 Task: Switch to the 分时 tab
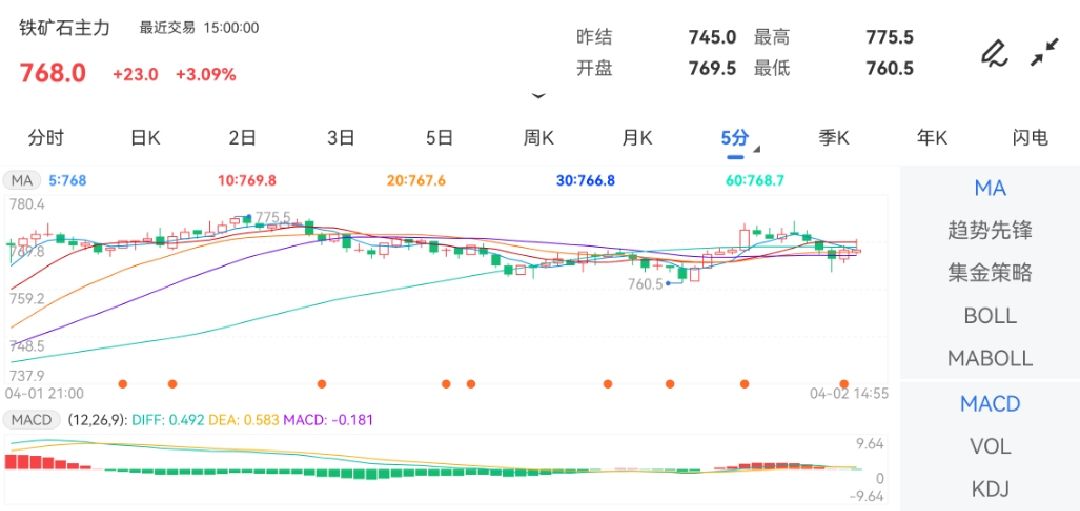click(45, 139)
